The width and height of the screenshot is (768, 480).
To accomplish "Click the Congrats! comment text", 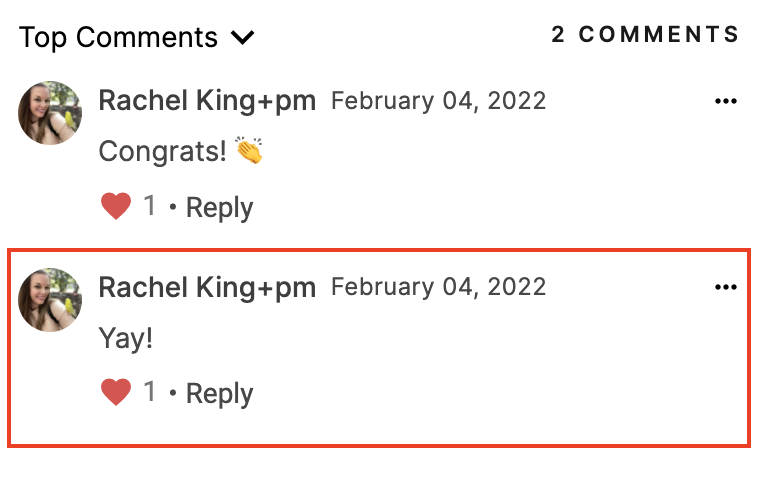I will click(163, 151).
